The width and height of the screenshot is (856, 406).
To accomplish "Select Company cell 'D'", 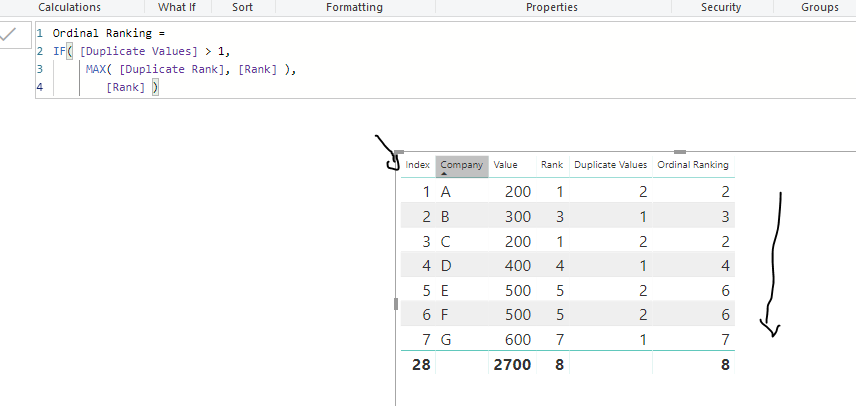I will pos(446,266).
